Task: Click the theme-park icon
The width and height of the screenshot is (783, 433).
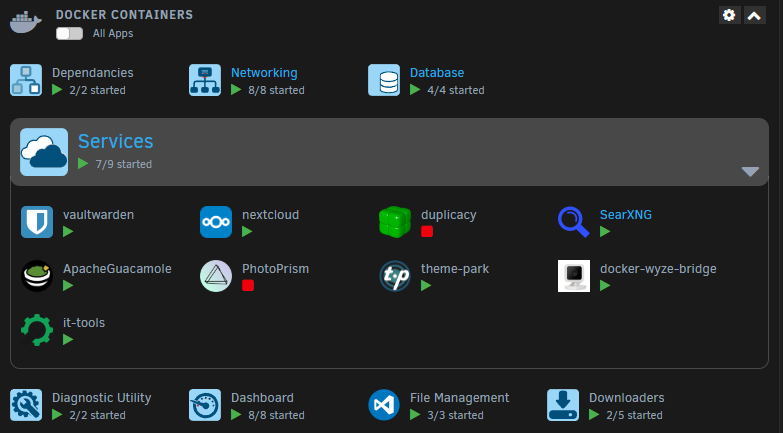Action: [x=395, y=276]
